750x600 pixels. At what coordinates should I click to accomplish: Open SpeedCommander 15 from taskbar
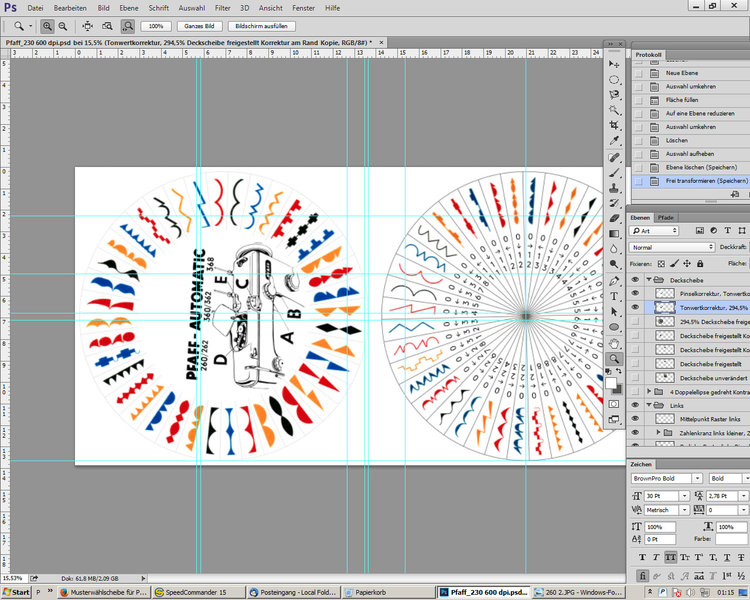pos(199,592)
